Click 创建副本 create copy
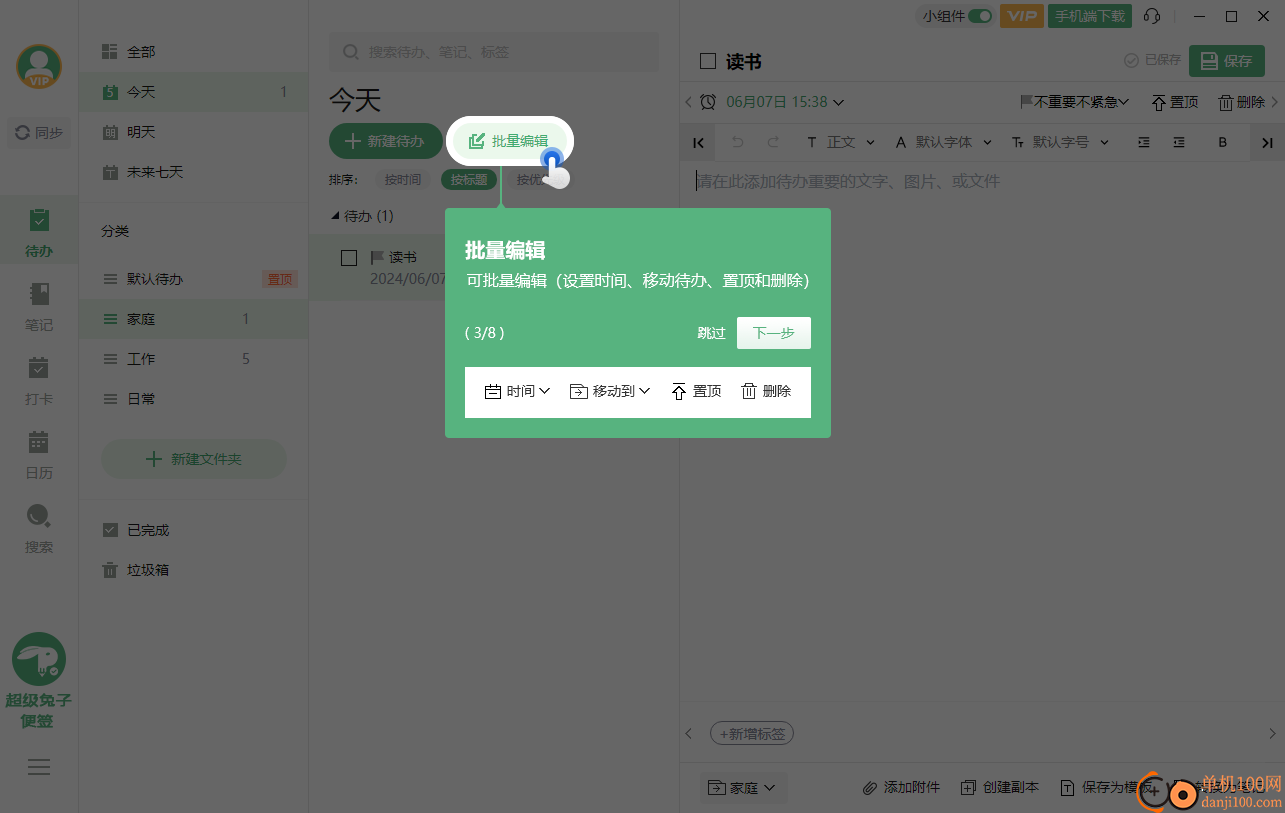This screenshot has width=1285, height=813. tap(1000, 788)
